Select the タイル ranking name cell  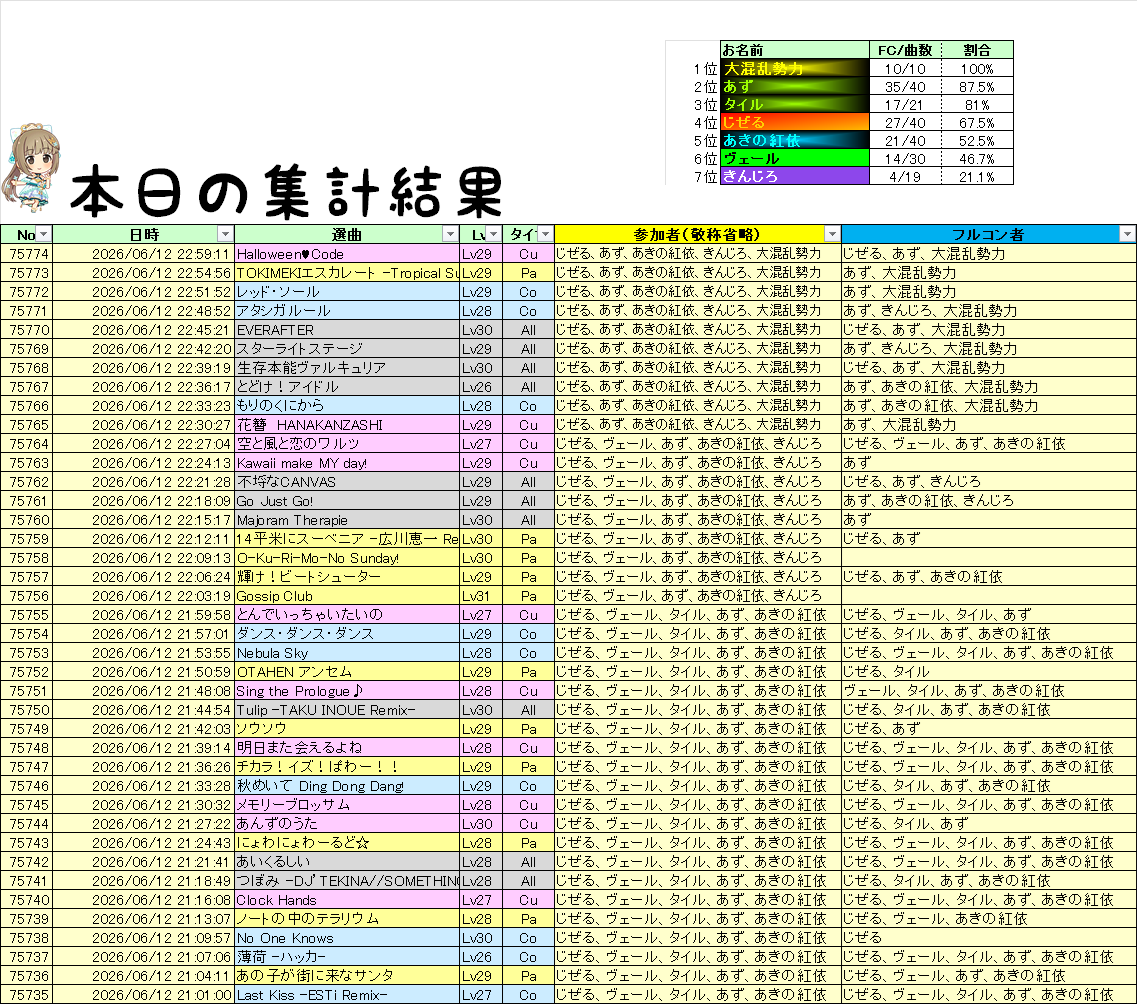pos(795,104)
